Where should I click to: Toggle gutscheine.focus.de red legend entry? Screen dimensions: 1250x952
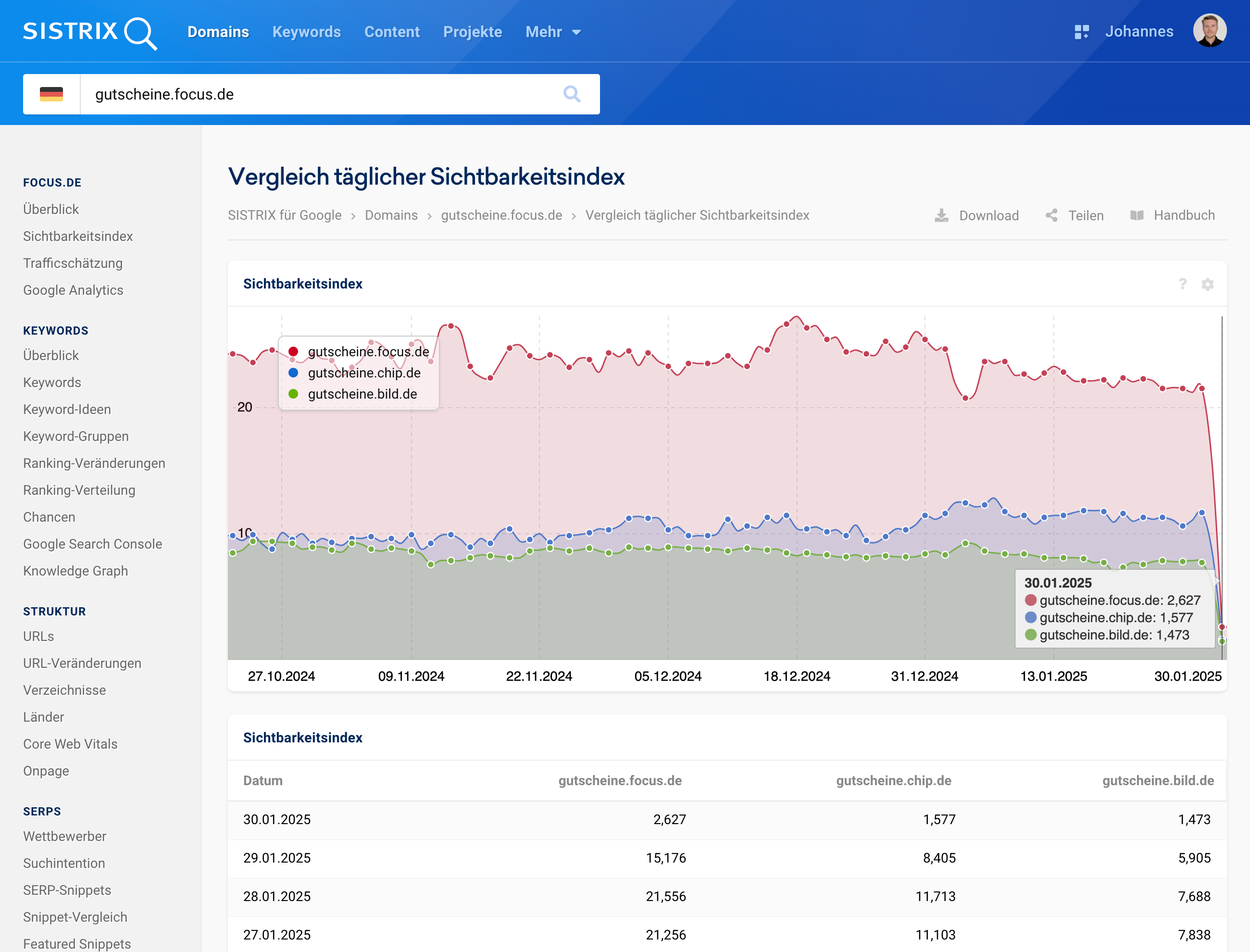coord(359,351)
